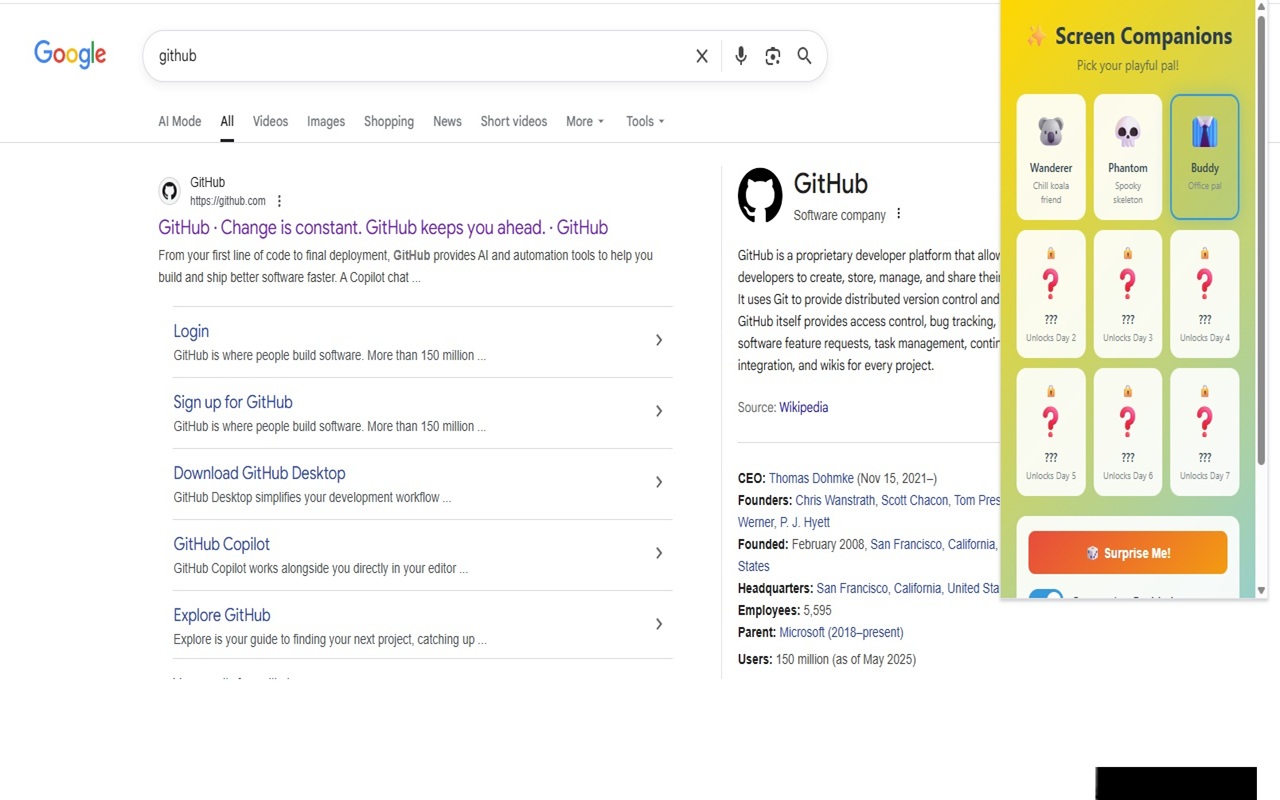The width and height of the screenshot is (1280, 800).
Task: Click the https://github.com URL text
Action: click(x=228, y=201)
